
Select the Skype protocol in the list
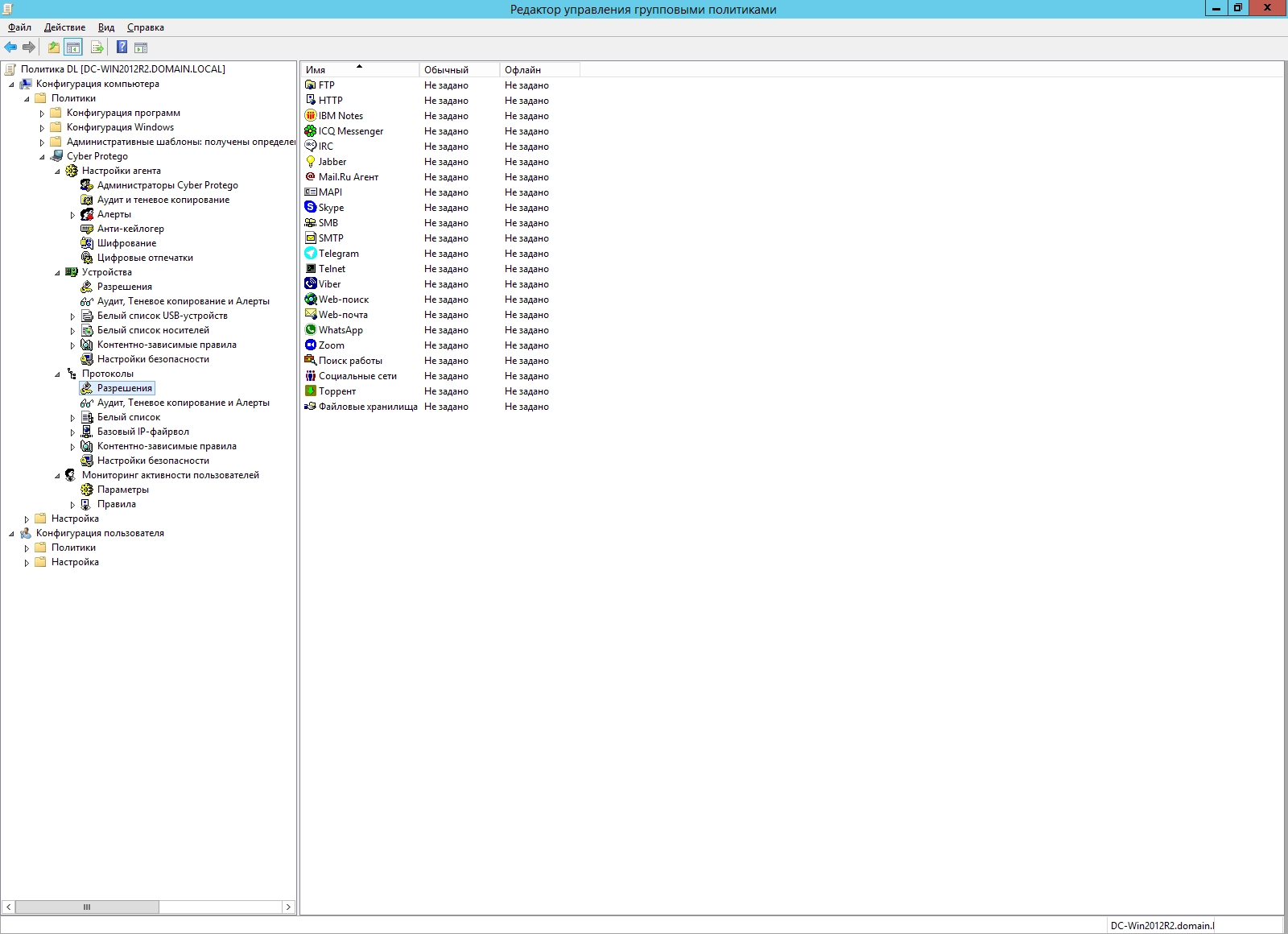pyautogui.click(x=331, y=208)
